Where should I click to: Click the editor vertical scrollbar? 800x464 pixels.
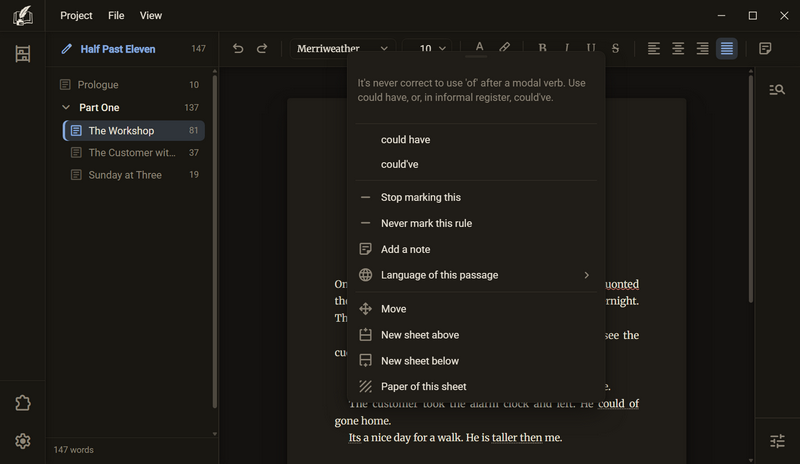751,189
